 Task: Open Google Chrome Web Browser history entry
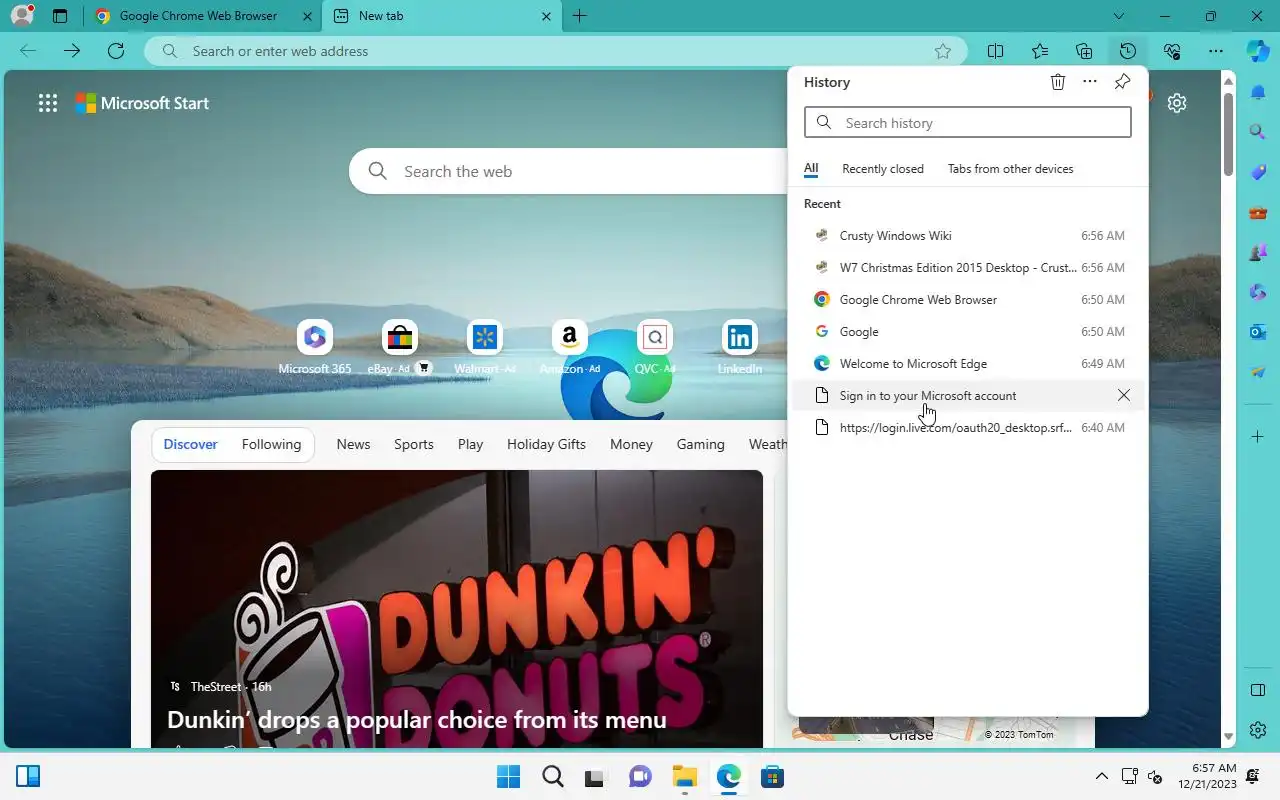(x=968, y=300)
